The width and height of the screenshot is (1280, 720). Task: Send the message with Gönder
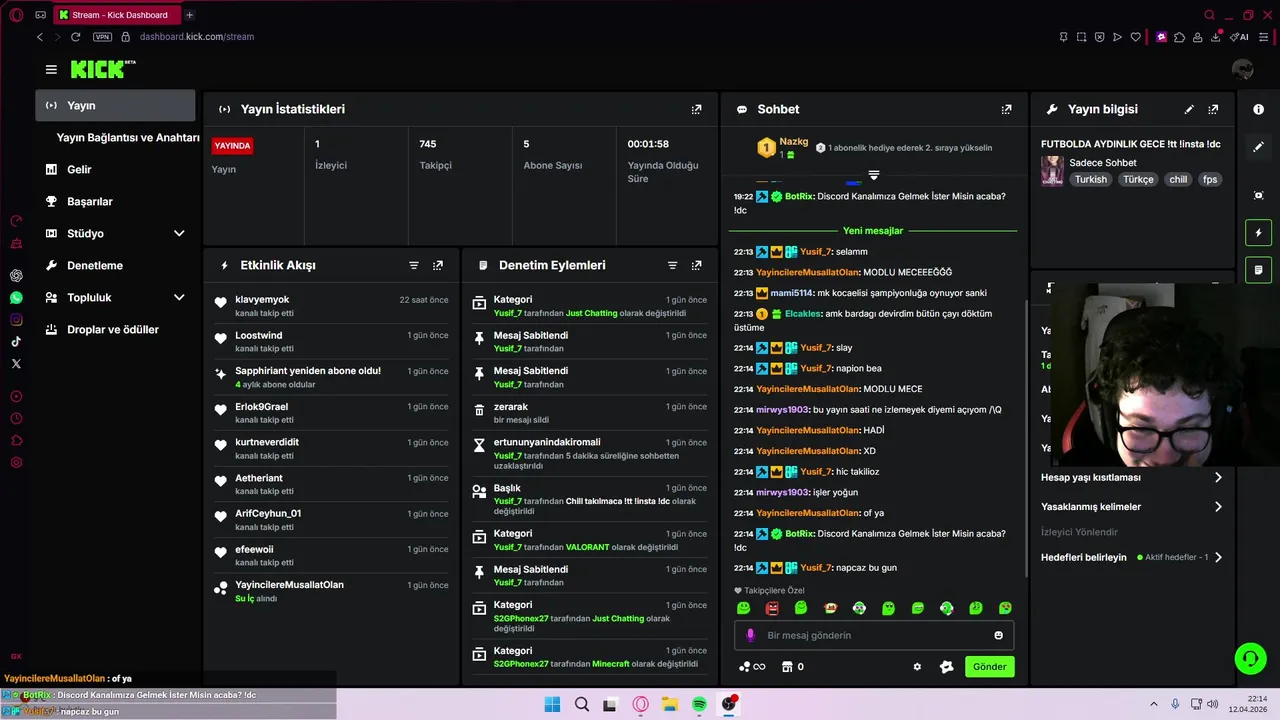(989, 667)
